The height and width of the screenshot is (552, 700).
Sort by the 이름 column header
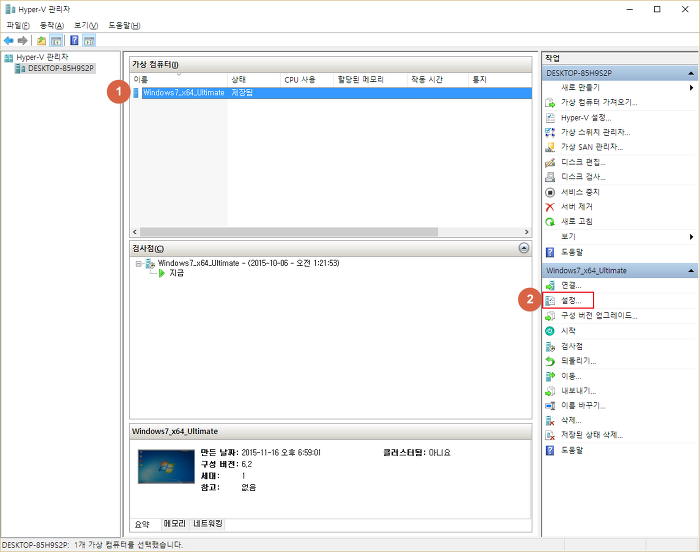(x=179, y=79)
